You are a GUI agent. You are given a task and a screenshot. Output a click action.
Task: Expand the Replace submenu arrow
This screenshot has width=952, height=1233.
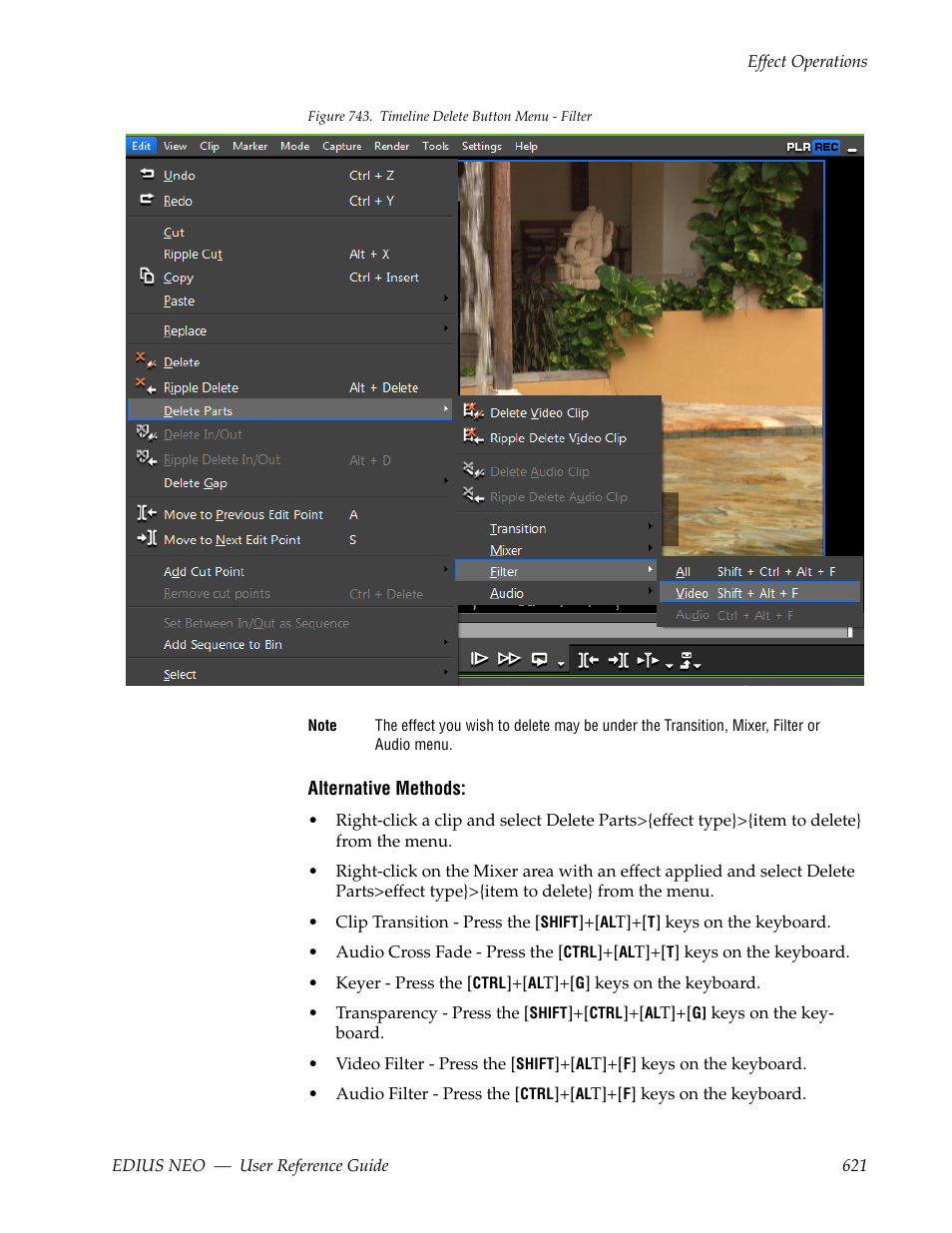coord(446,328)
